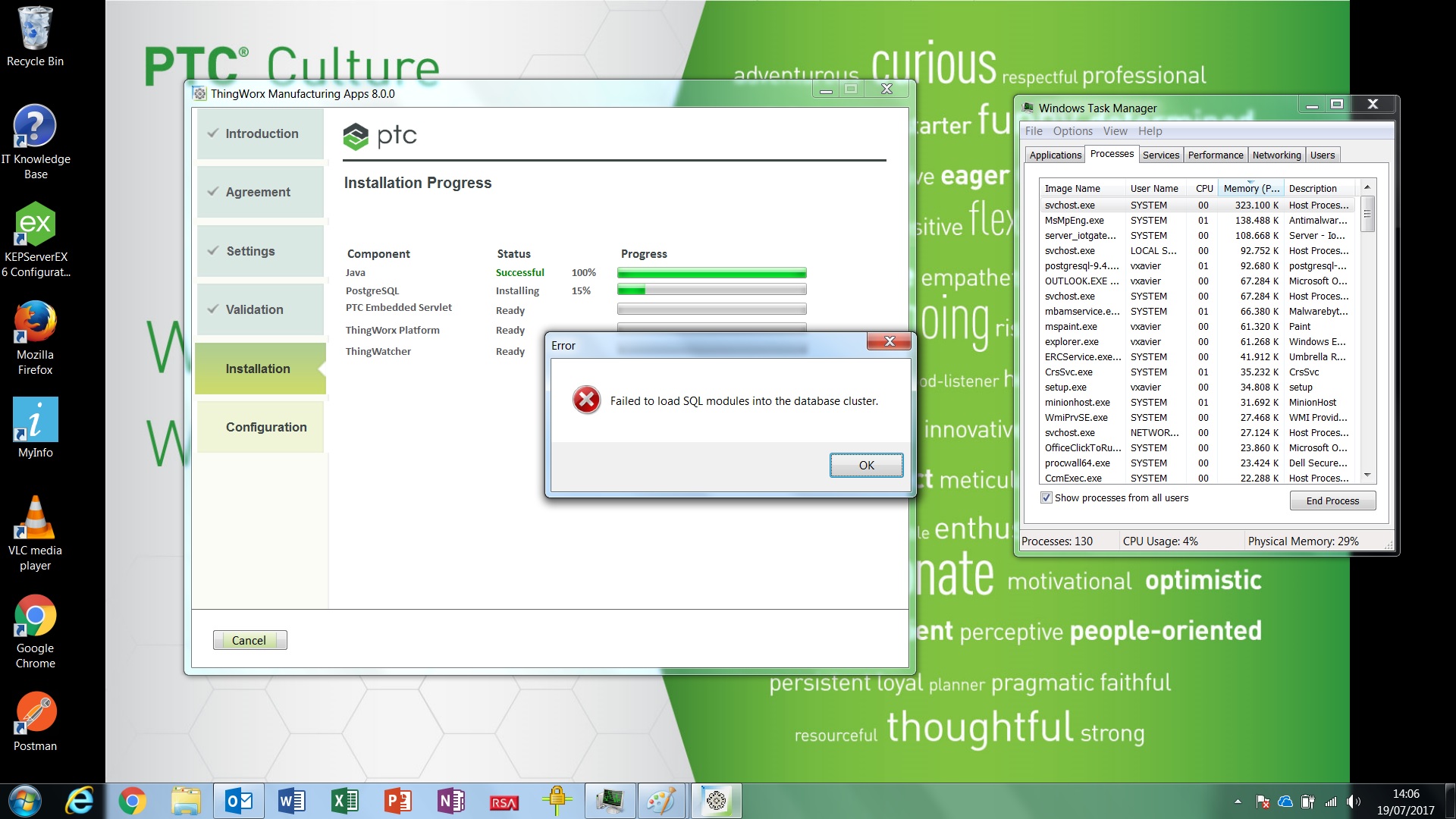Open Chrome from the taskbar
Screen dimensions: 1456x819
click(x=132, y=801)
